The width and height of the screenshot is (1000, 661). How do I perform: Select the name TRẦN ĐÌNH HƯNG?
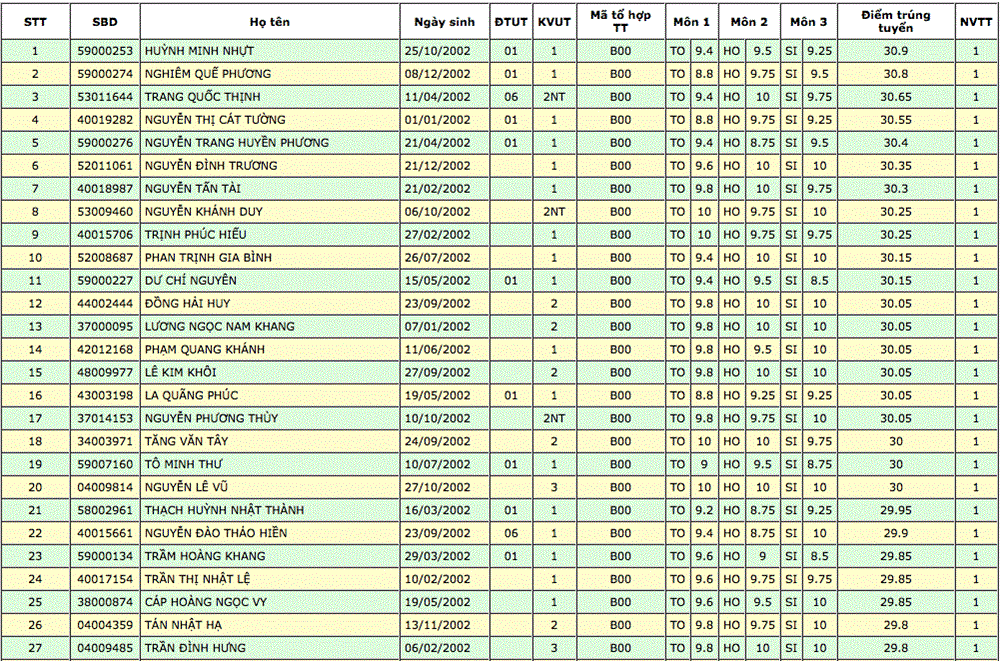click(196, 648)
